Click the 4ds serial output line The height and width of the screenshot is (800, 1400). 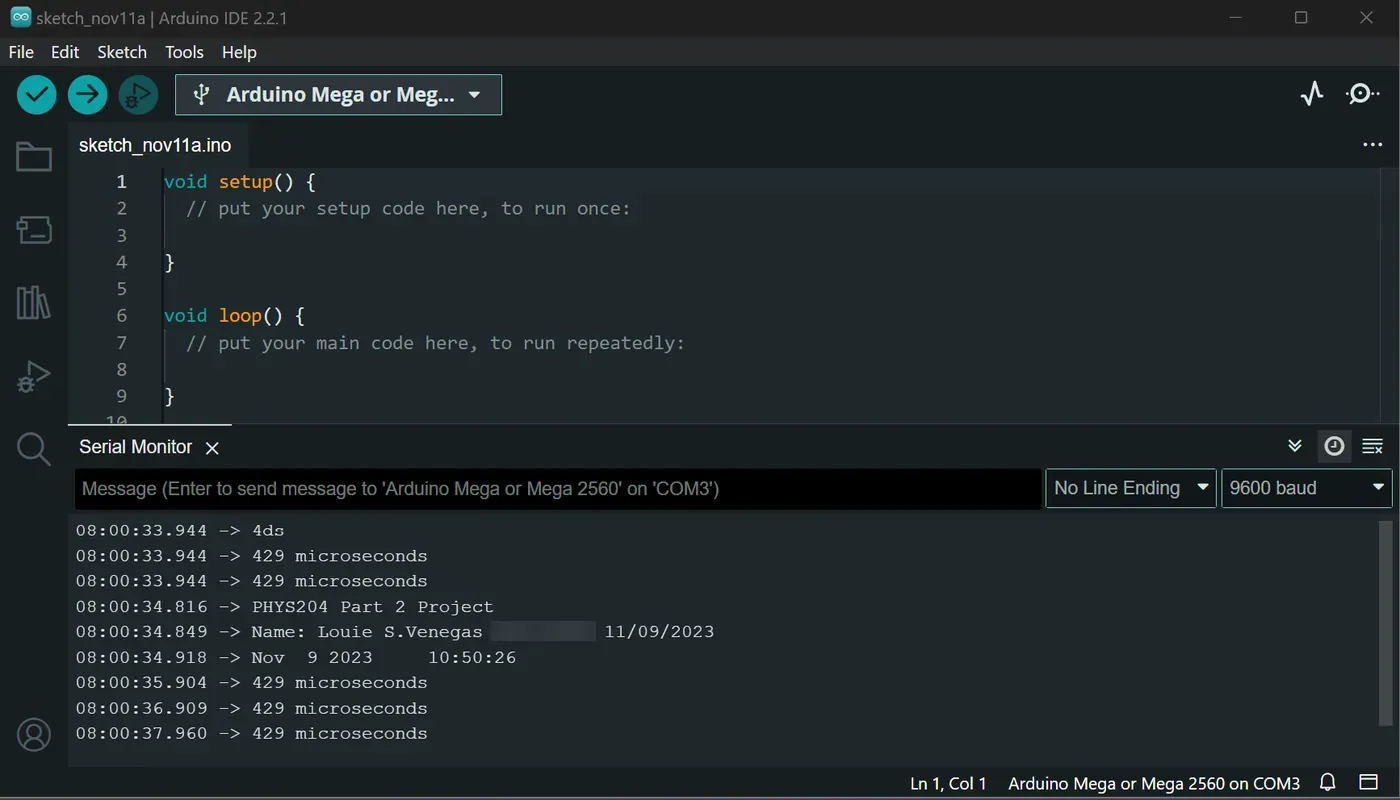point(180,530)
